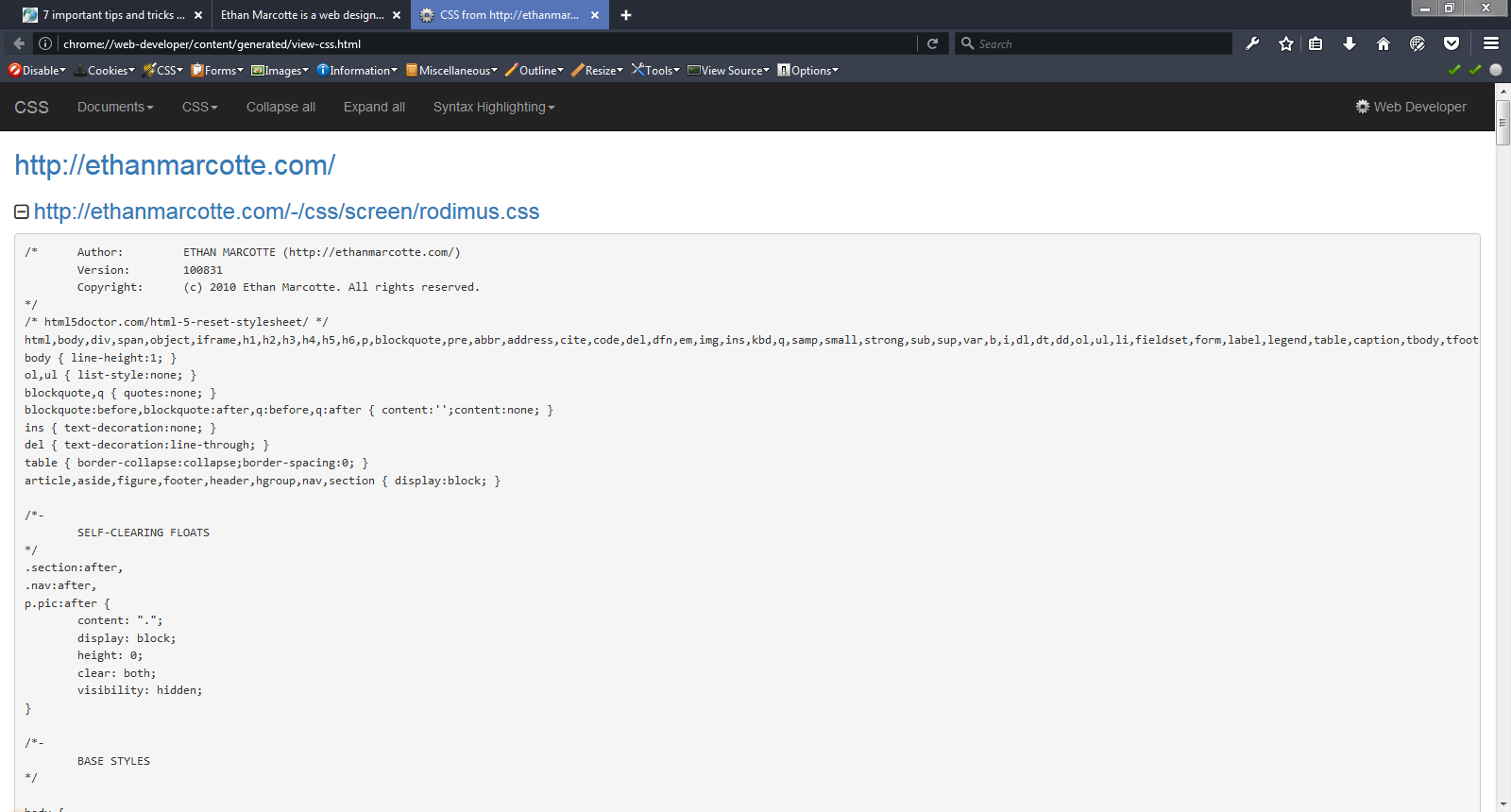Collapse the rodimus.css stylesheet section

click(x=22, y=211)
